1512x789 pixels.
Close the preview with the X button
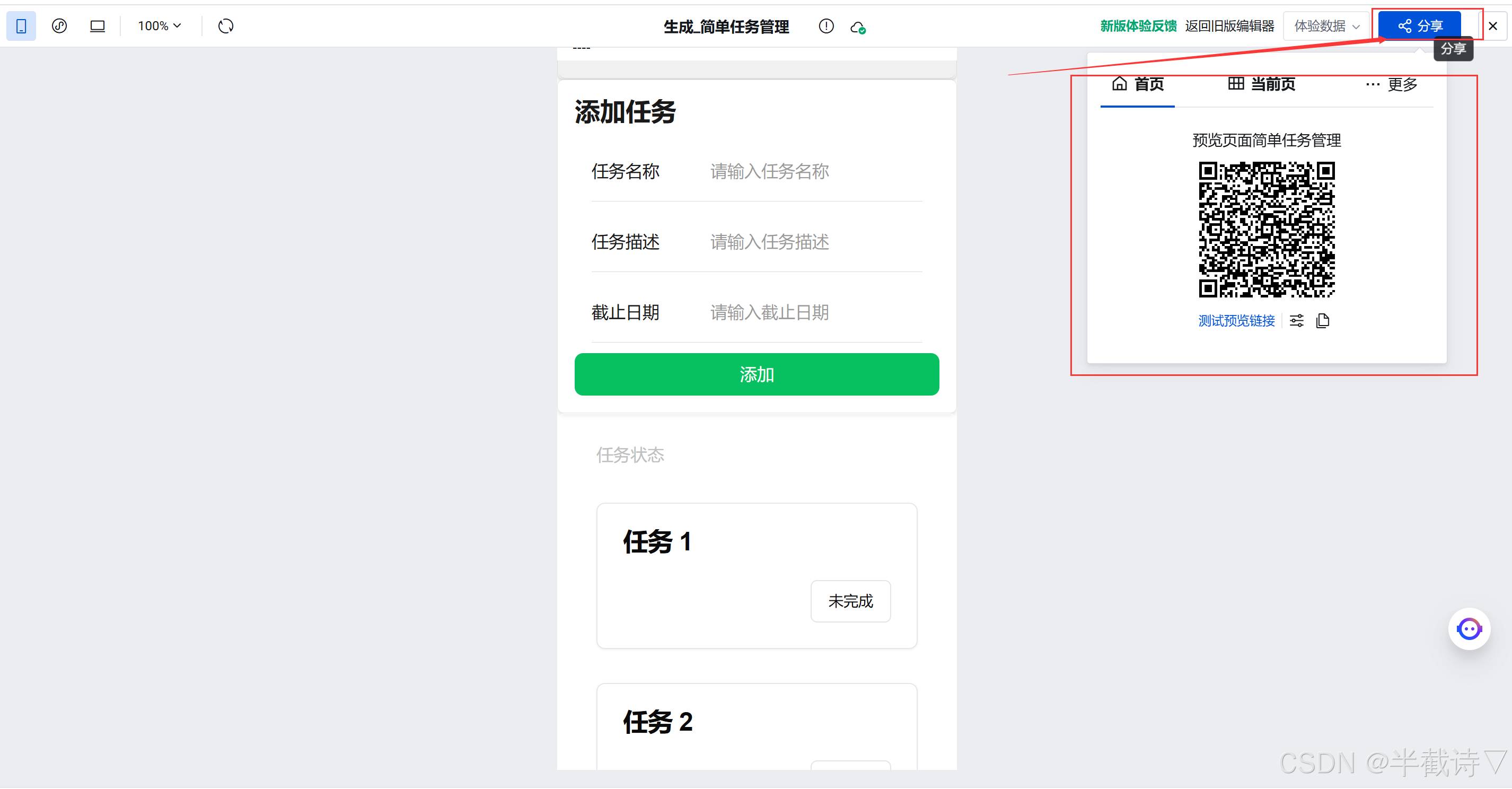tap(1492, 26)
